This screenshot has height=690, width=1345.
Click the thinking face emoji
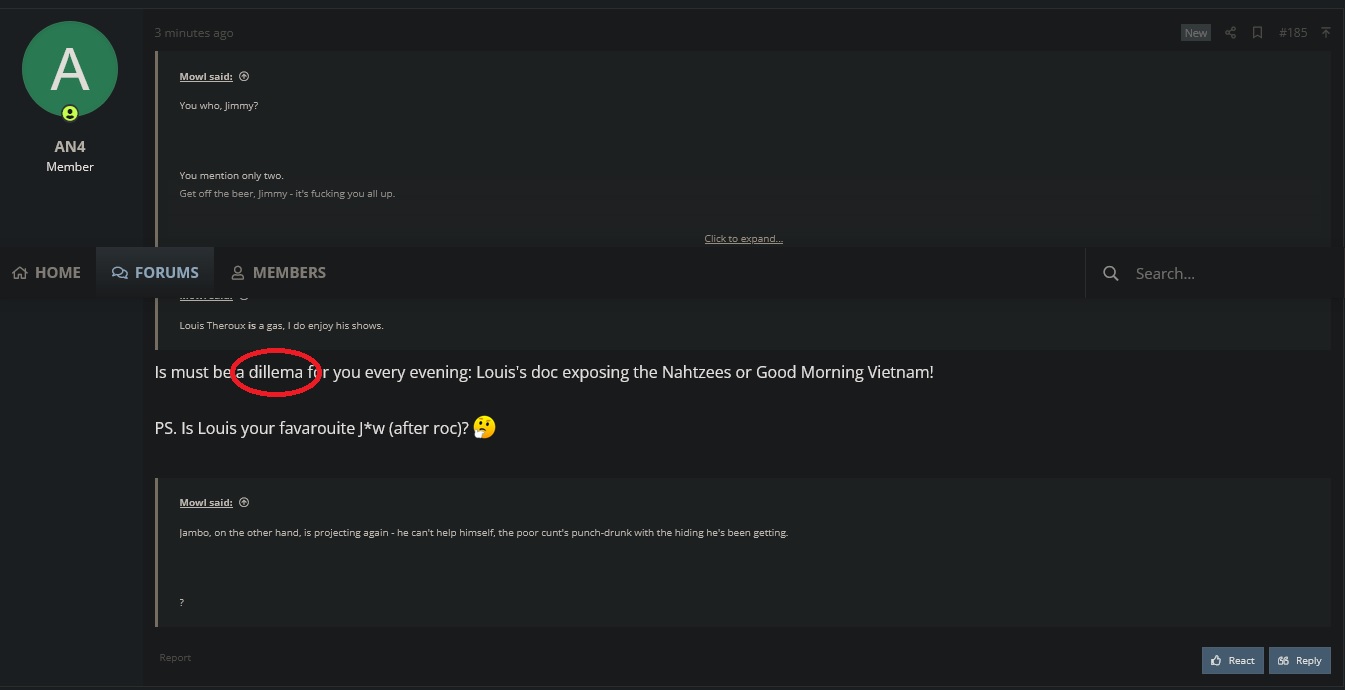point(484,428)
